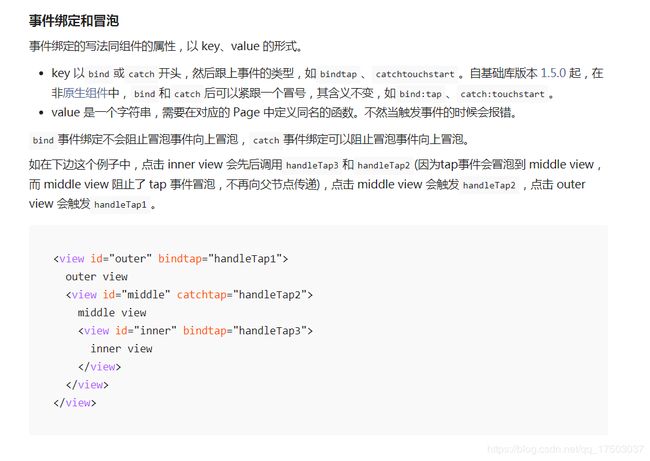Select the "inner view" text in code block
Viewport: 650px width, 461px height.
pos(121,349)
